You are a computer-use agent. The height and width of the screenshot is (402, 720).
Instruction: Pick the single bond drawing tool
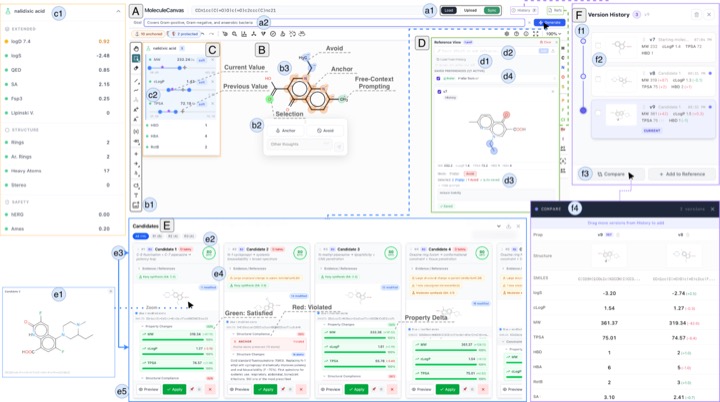point(136,81)
